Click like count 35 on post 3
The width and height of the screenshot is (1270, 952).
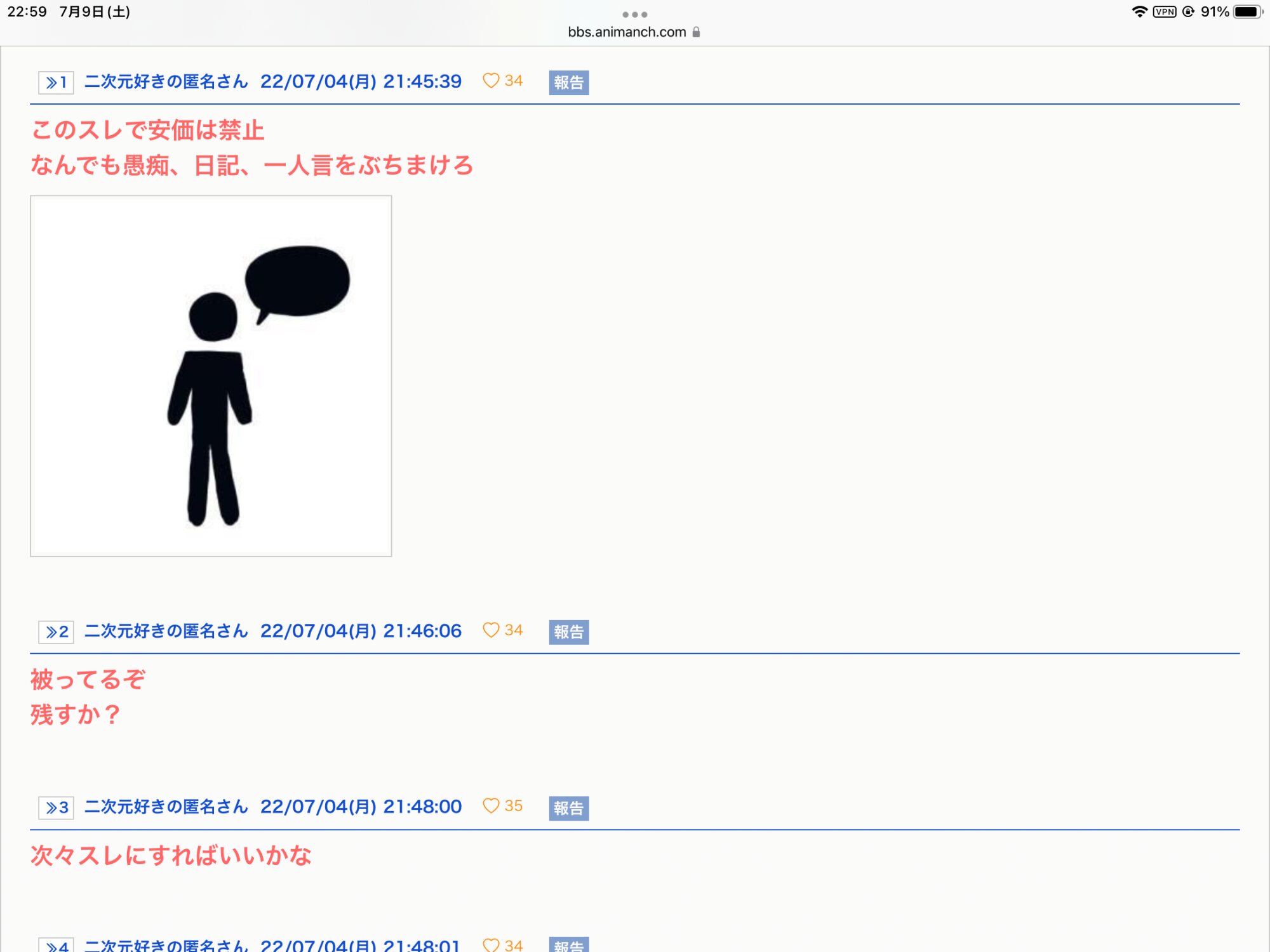click(513, 806)
